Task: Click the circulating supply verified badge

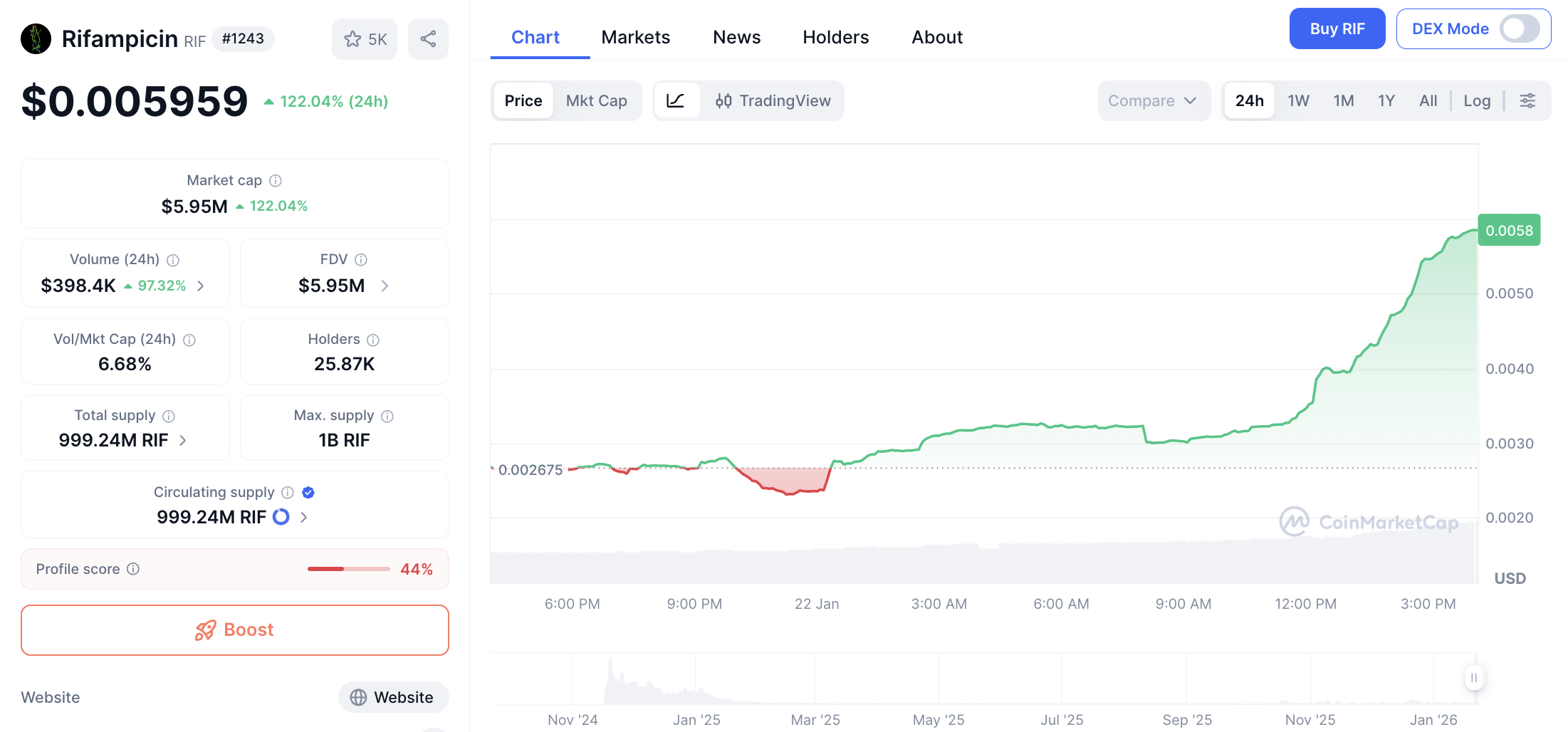Action: (x=308, y=492)
